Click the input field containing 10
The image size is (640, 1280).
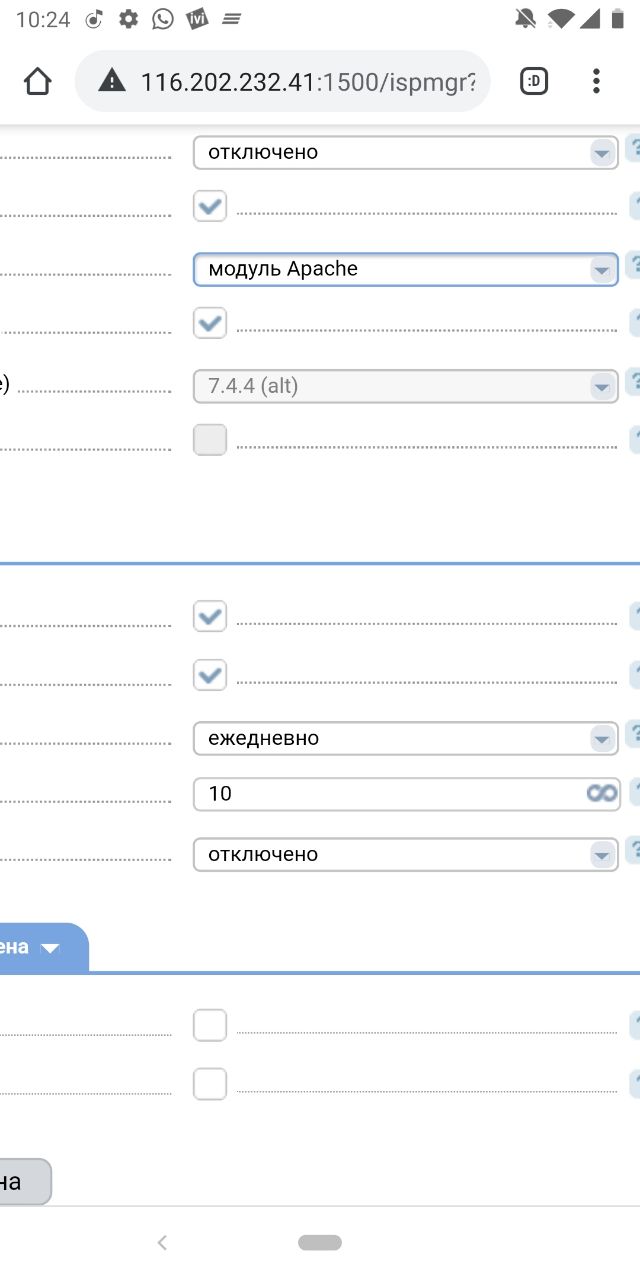click(x=407, y=794)
